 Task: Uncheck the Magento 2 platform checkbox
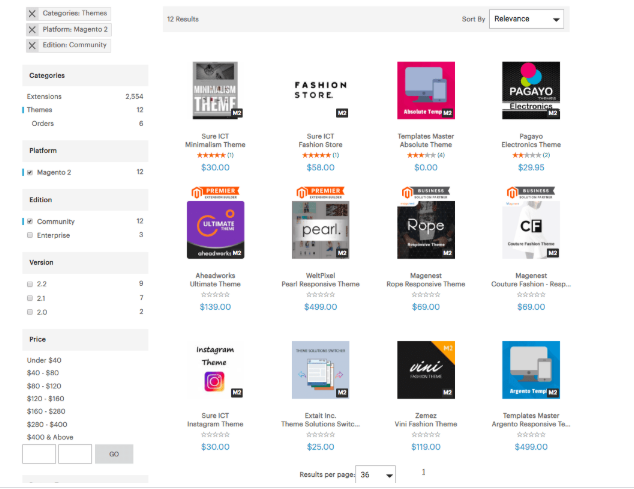(x=30, y=172)
